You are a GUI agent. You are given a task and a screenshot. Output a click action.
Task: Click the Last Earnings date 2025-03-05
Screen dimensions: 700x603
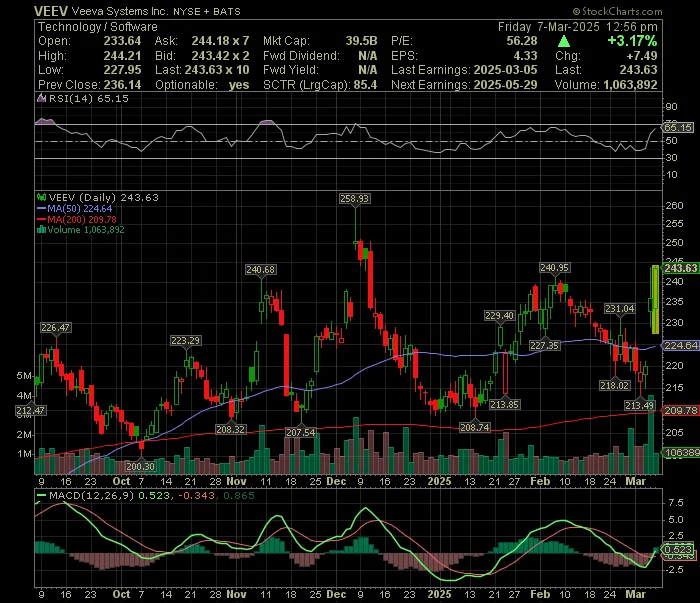coord(505,70)
